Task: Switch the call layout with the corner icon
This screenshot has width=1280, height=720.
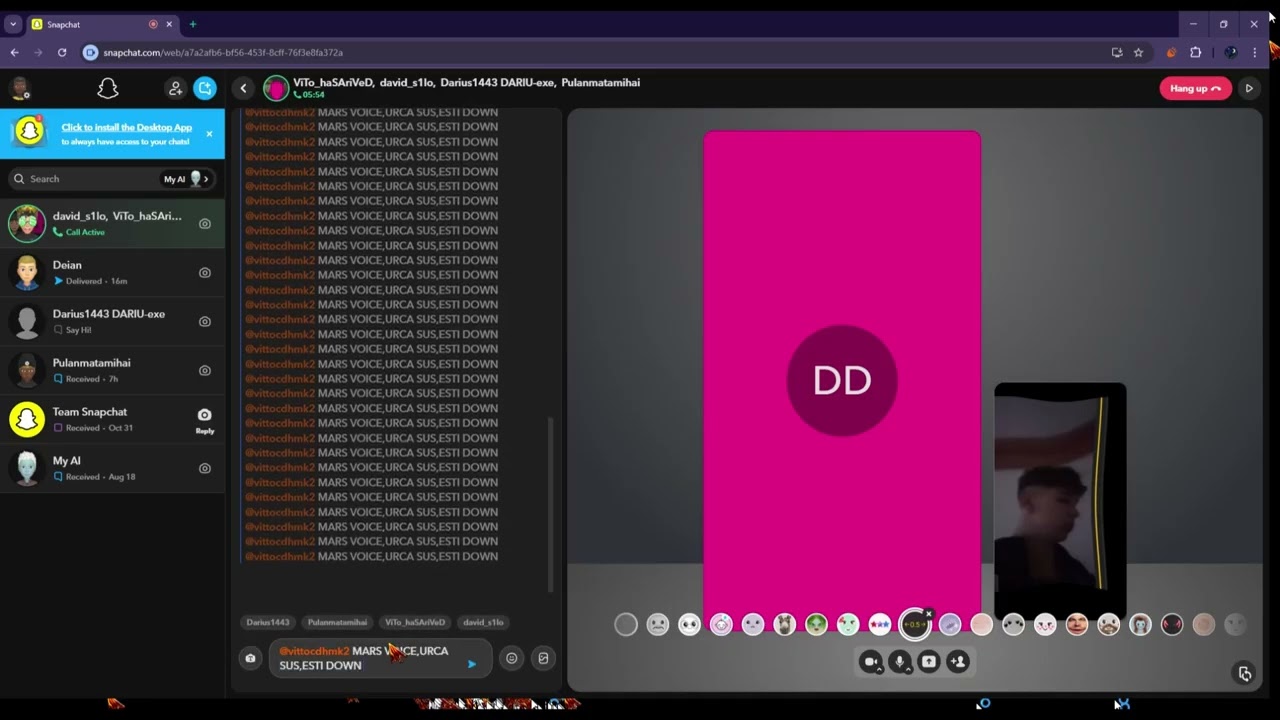Action: pyautogui.click(x=1245, y=674)
